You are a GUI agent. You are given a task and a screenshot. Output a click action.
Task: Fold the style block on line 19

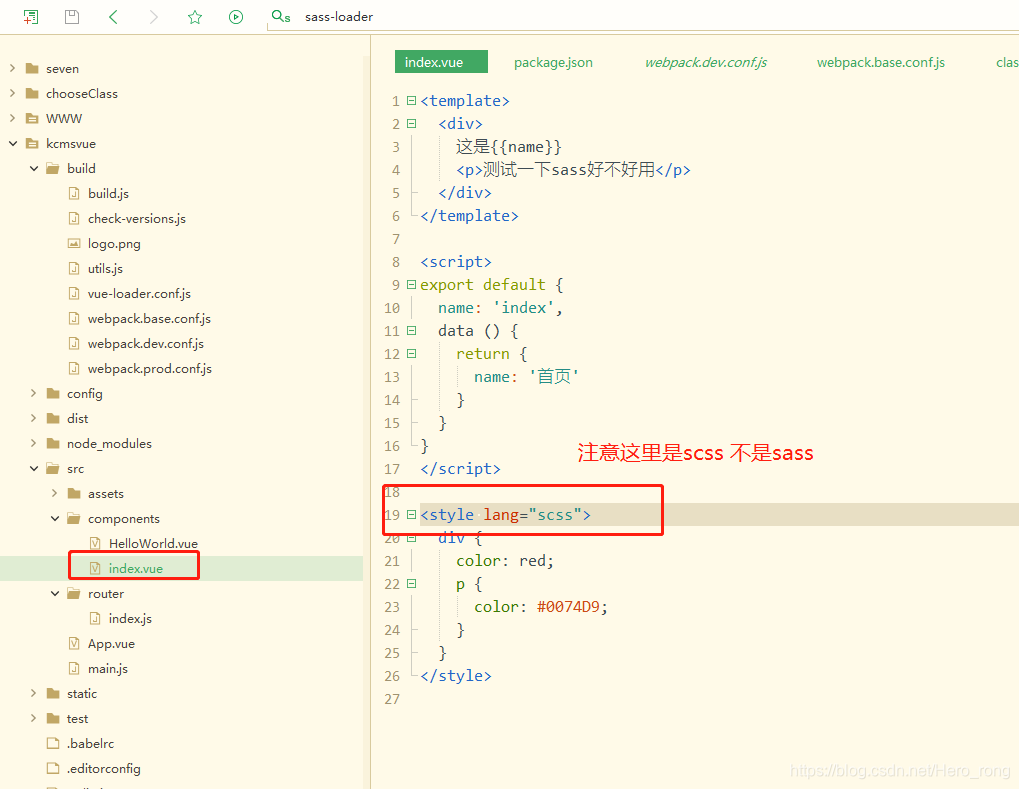411,515
